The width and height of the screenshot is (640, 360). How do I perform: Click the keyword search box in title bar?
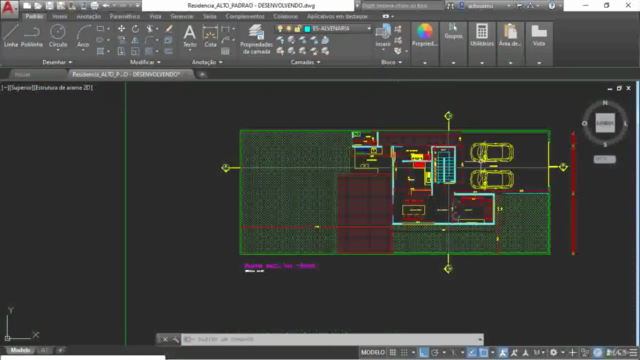pos(402,6)
